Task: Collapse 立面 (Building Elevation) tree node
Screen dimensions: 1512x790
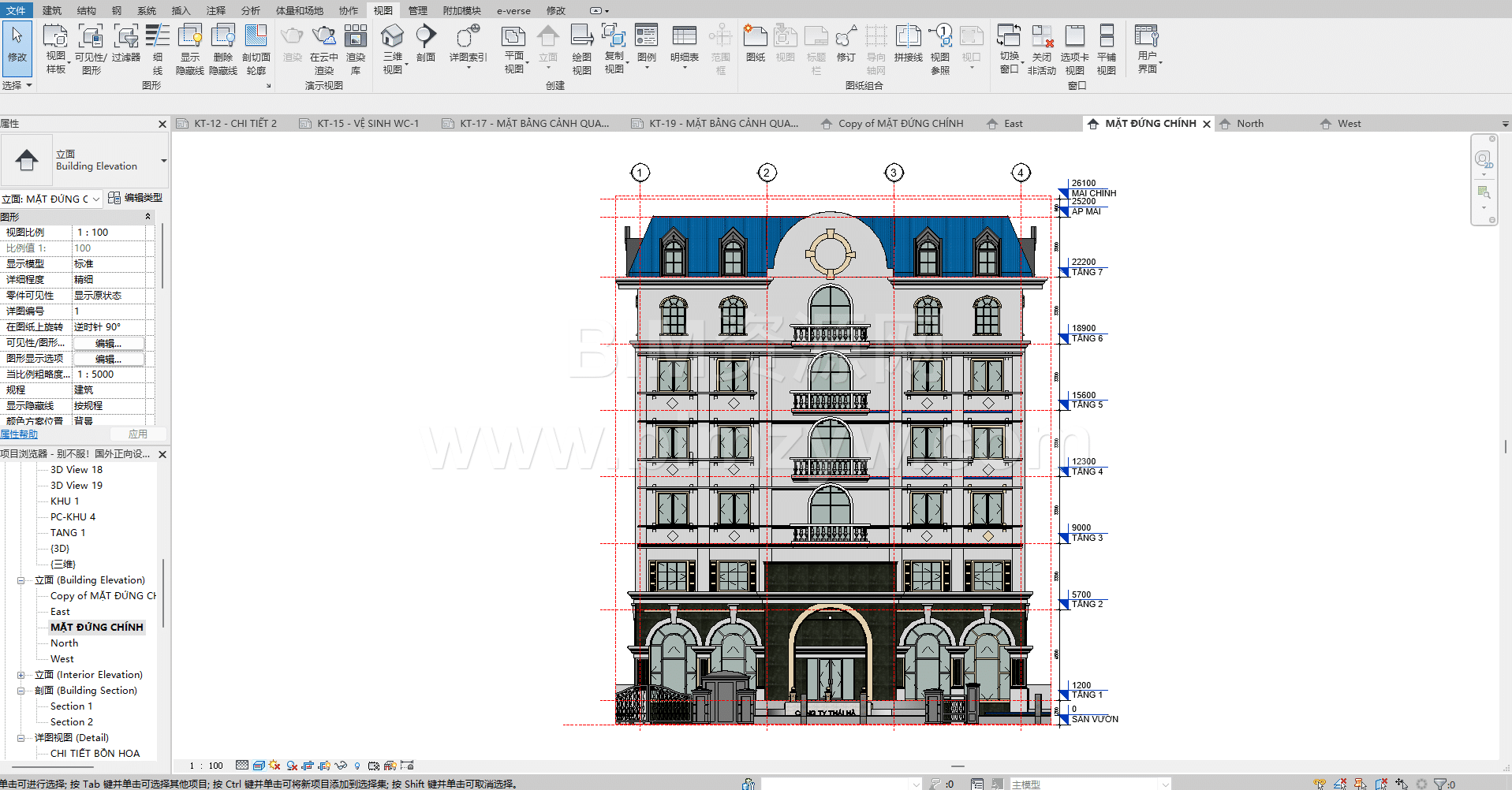Action: tap(21, 580)
